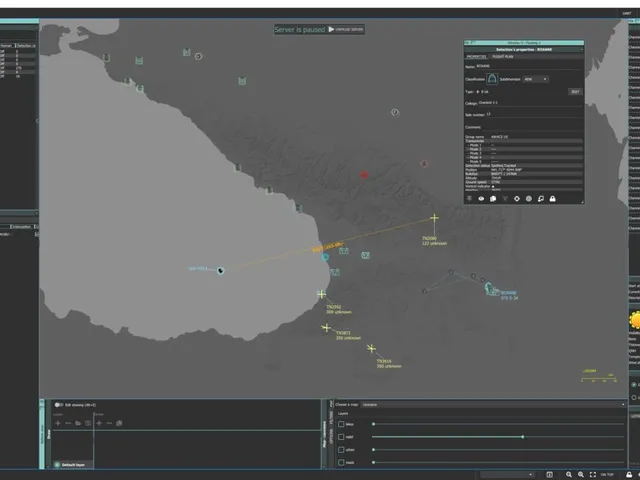Enable the urban layer checkbox
This screenshot has height=480, width=640.
(x=341, y=450)
